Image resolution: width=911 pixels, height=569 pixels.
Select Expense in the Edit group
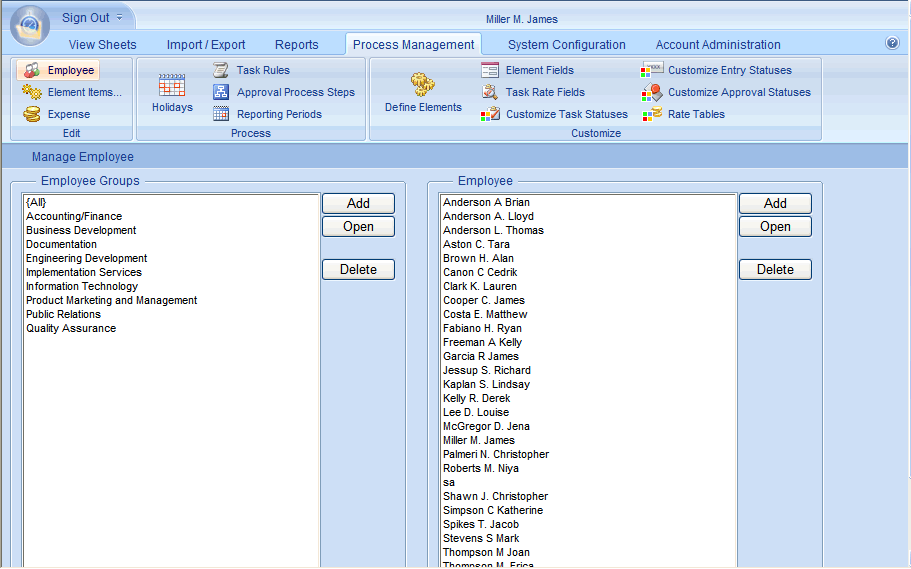click(x=68, y=114)
